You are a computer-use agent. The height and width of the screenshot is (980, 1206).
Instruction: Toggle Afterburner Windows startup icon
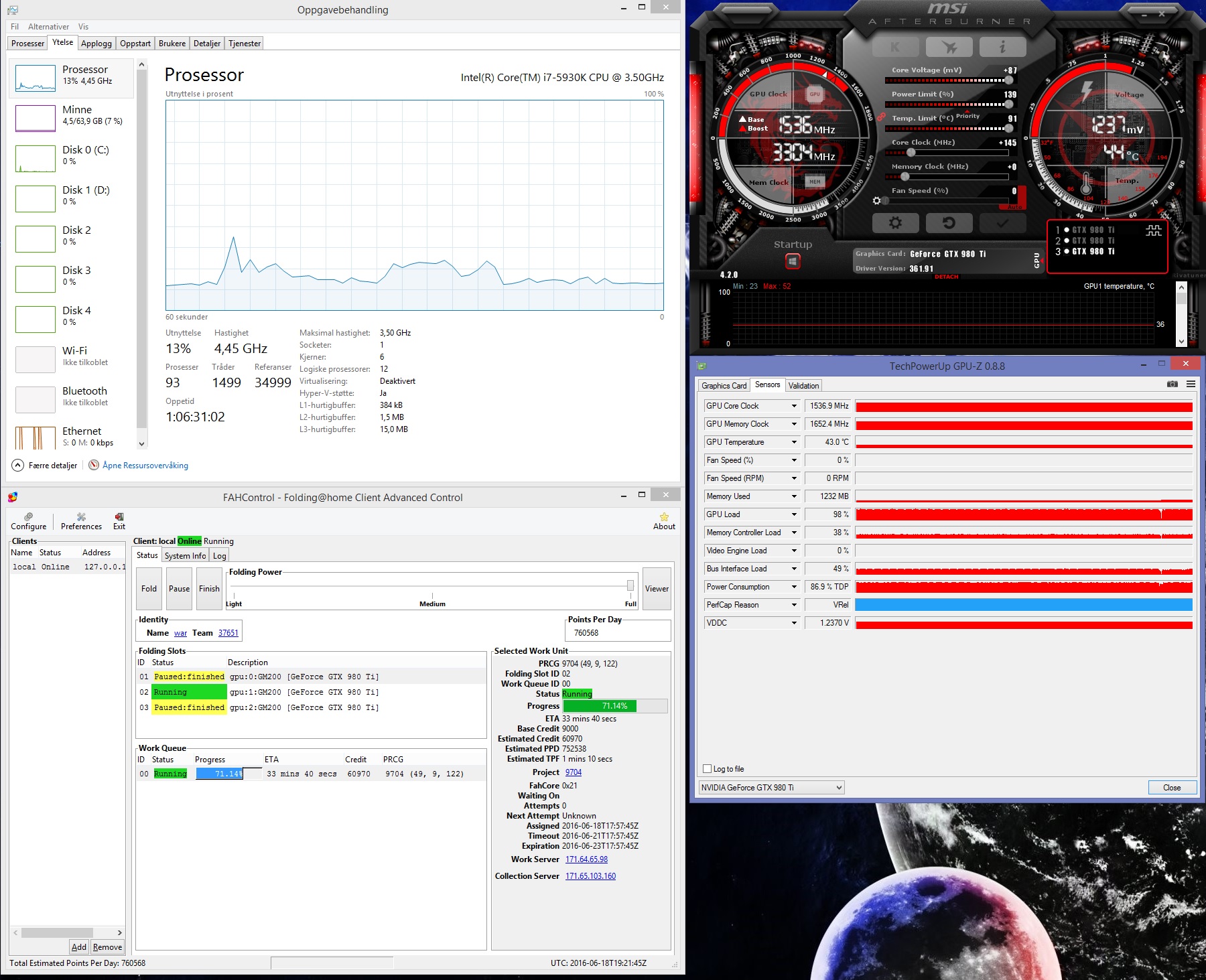(793, 262)
